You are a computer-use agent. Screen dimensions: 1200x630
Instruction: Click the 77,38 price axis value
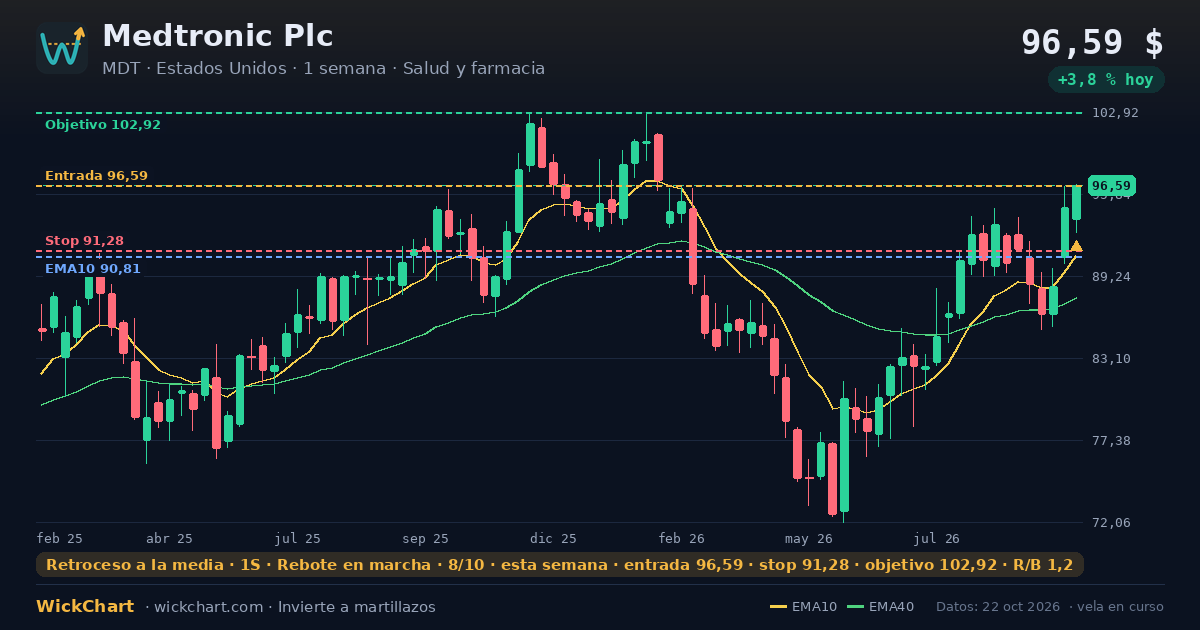[1111, 441]
